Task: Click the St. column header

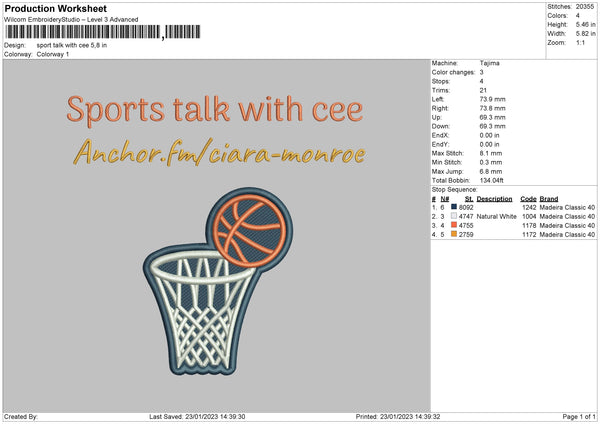Action: [469, 199]
